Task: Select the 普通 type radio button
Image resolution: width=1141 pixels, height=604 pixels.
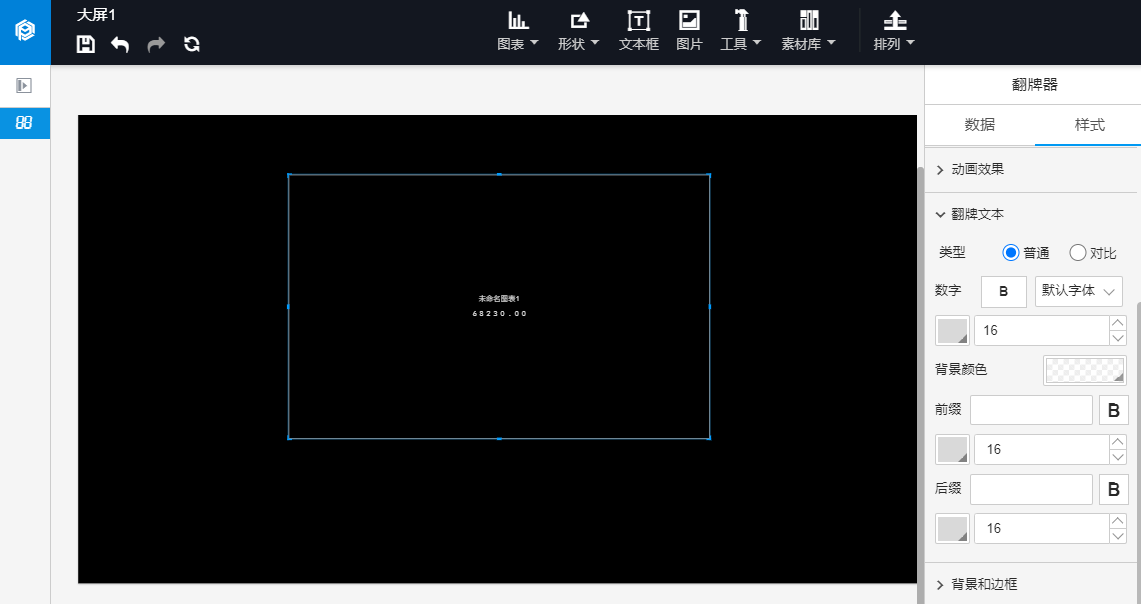Action: (x=1011, y=253)
